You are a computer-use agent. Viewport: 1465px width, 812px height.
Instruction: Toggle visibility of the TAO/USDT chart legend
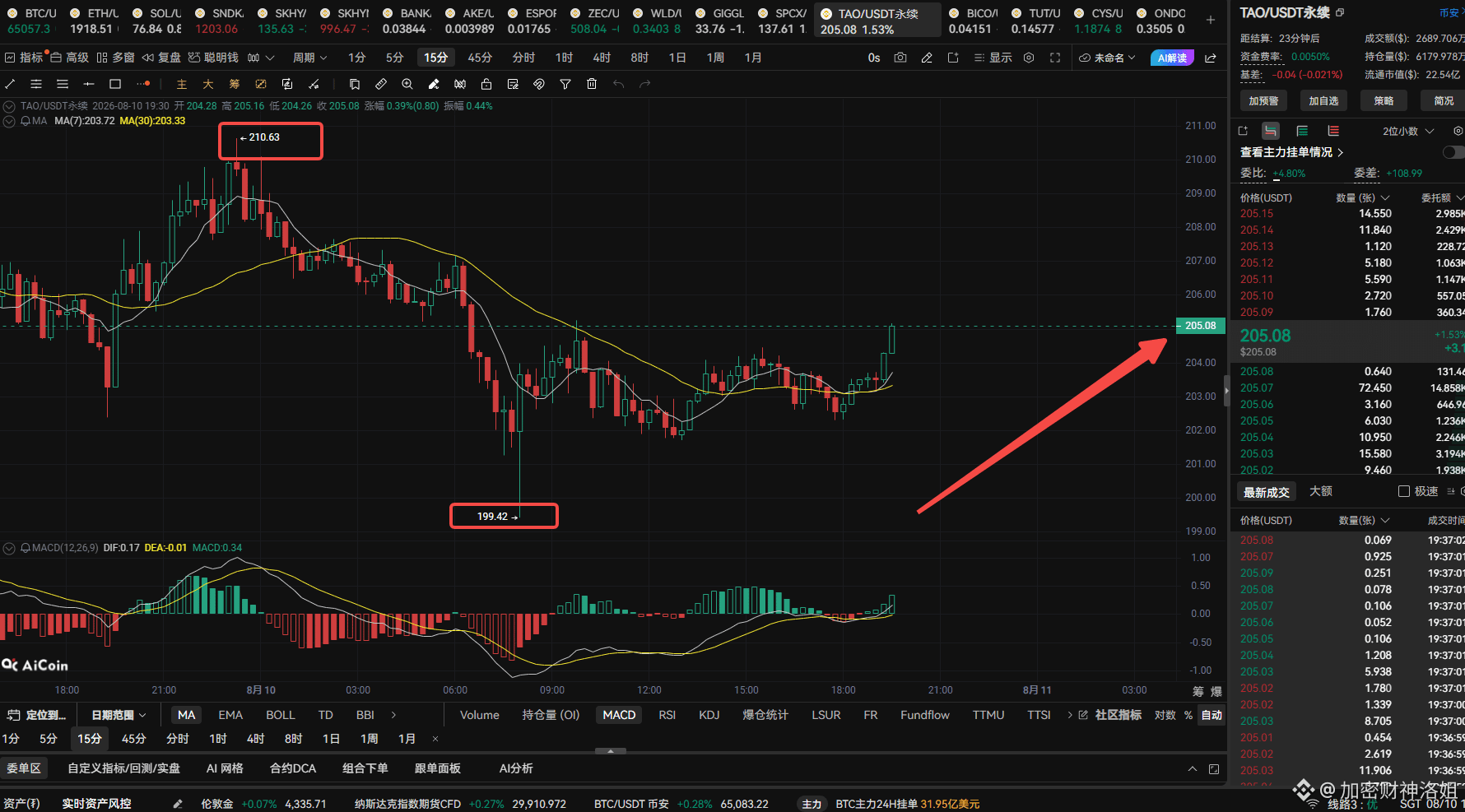coord(9,106)
